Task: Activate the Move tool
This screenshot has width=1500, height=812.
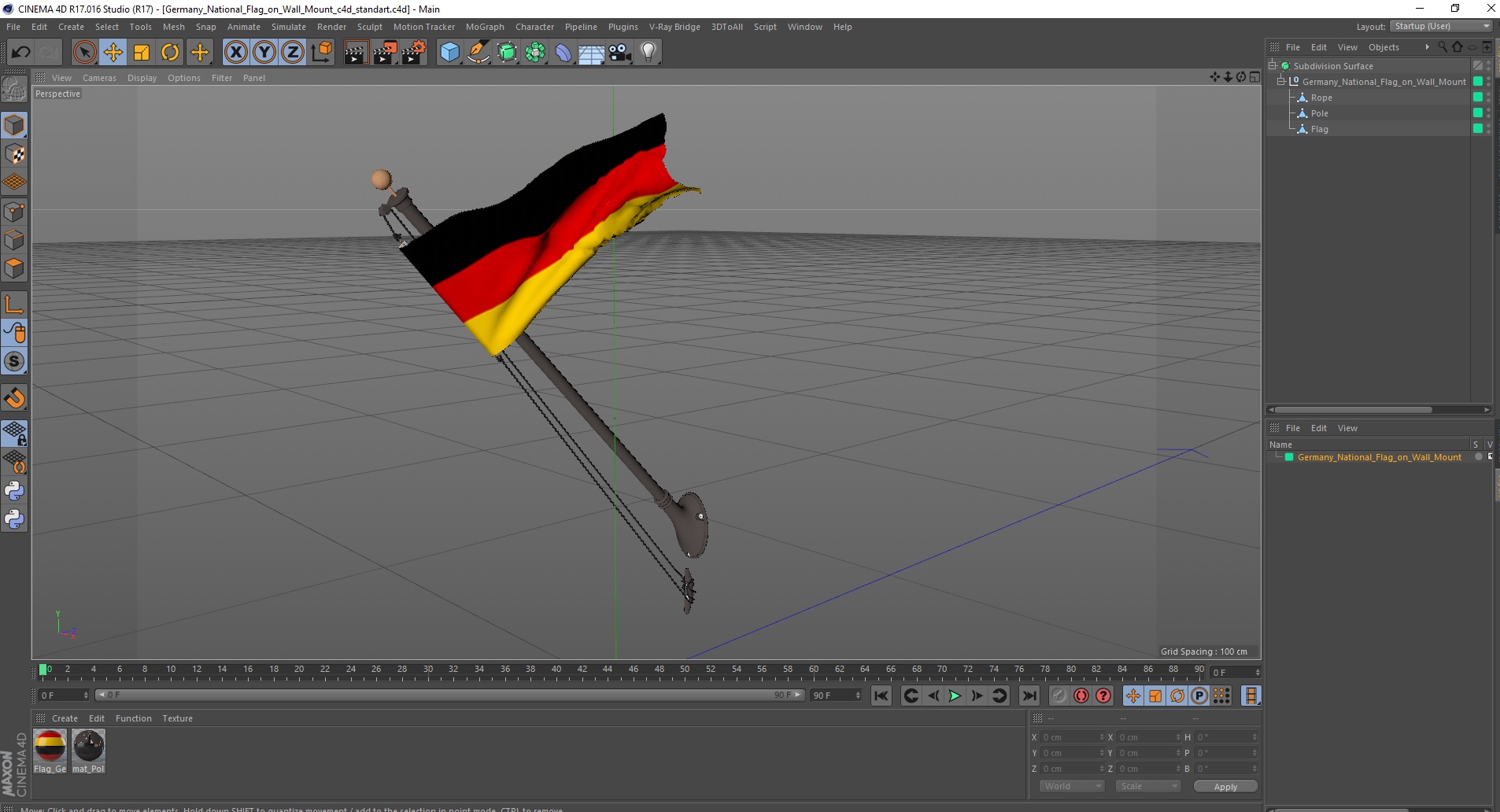Action: coord(113,53)
